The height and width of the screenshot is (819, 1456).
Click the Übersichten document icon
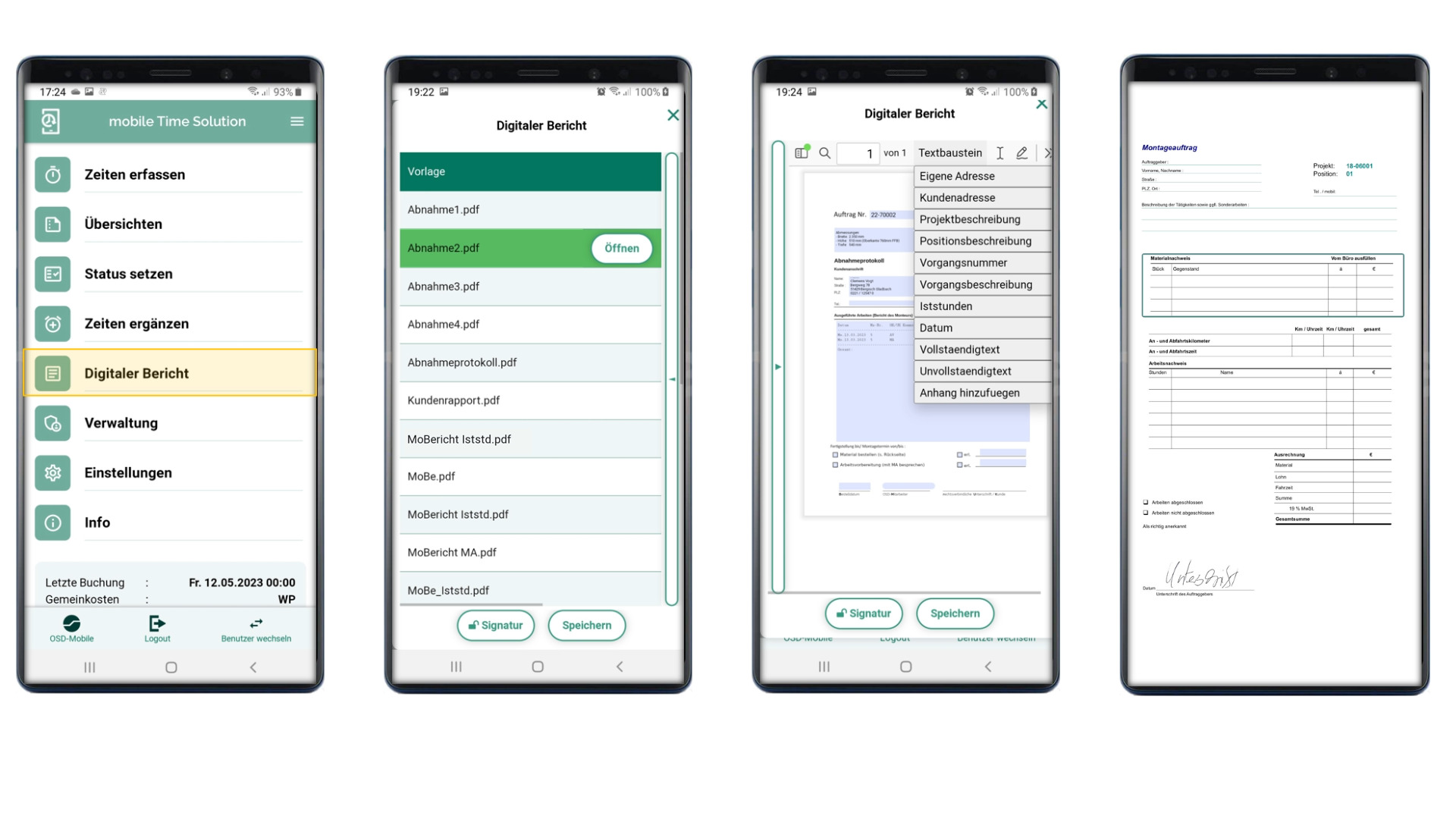pos(53,224)
